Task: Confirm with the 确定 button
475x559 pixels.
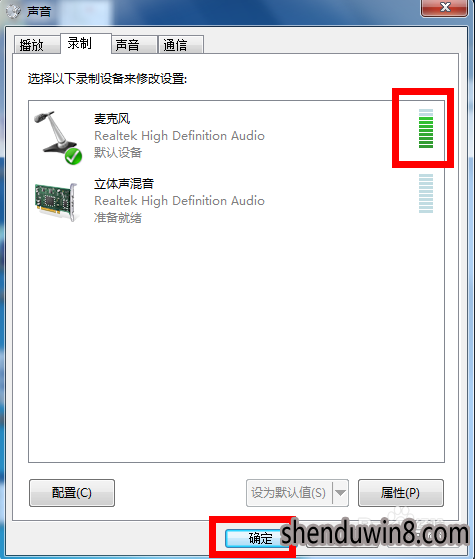Action: coord(260,538)
